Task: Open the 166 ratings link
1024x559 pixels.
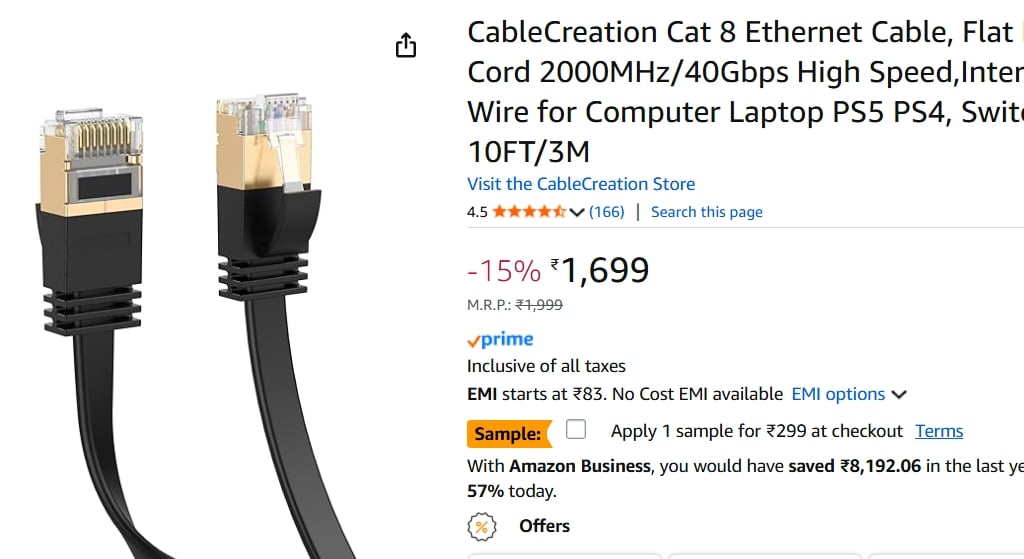Action: click(x=607, y=212)
